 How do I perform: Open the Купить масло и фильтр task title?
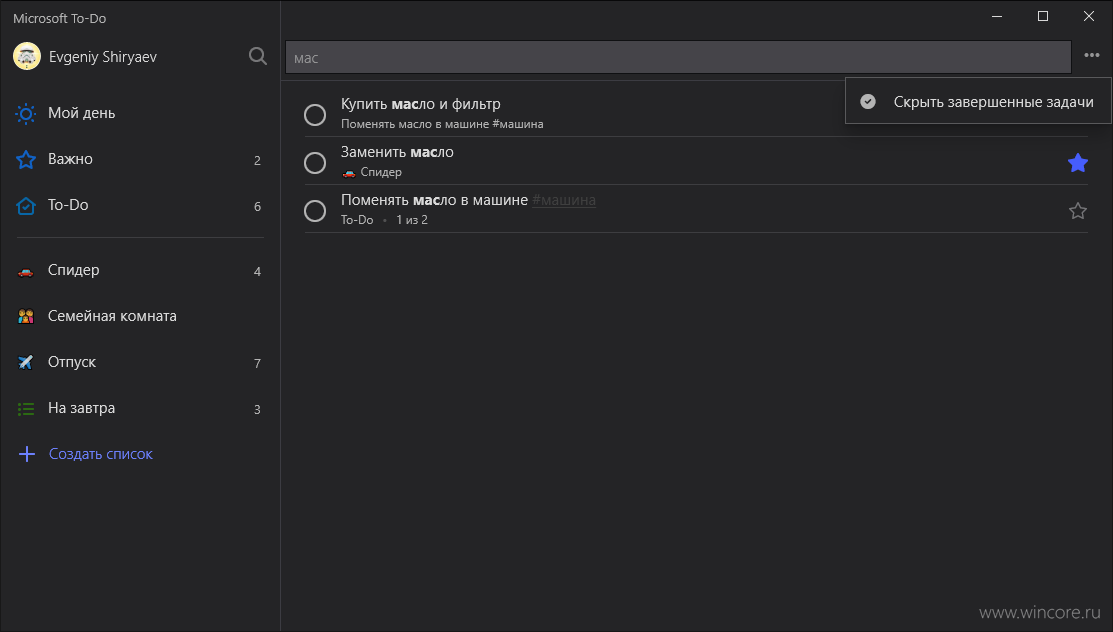click(420, 104)
